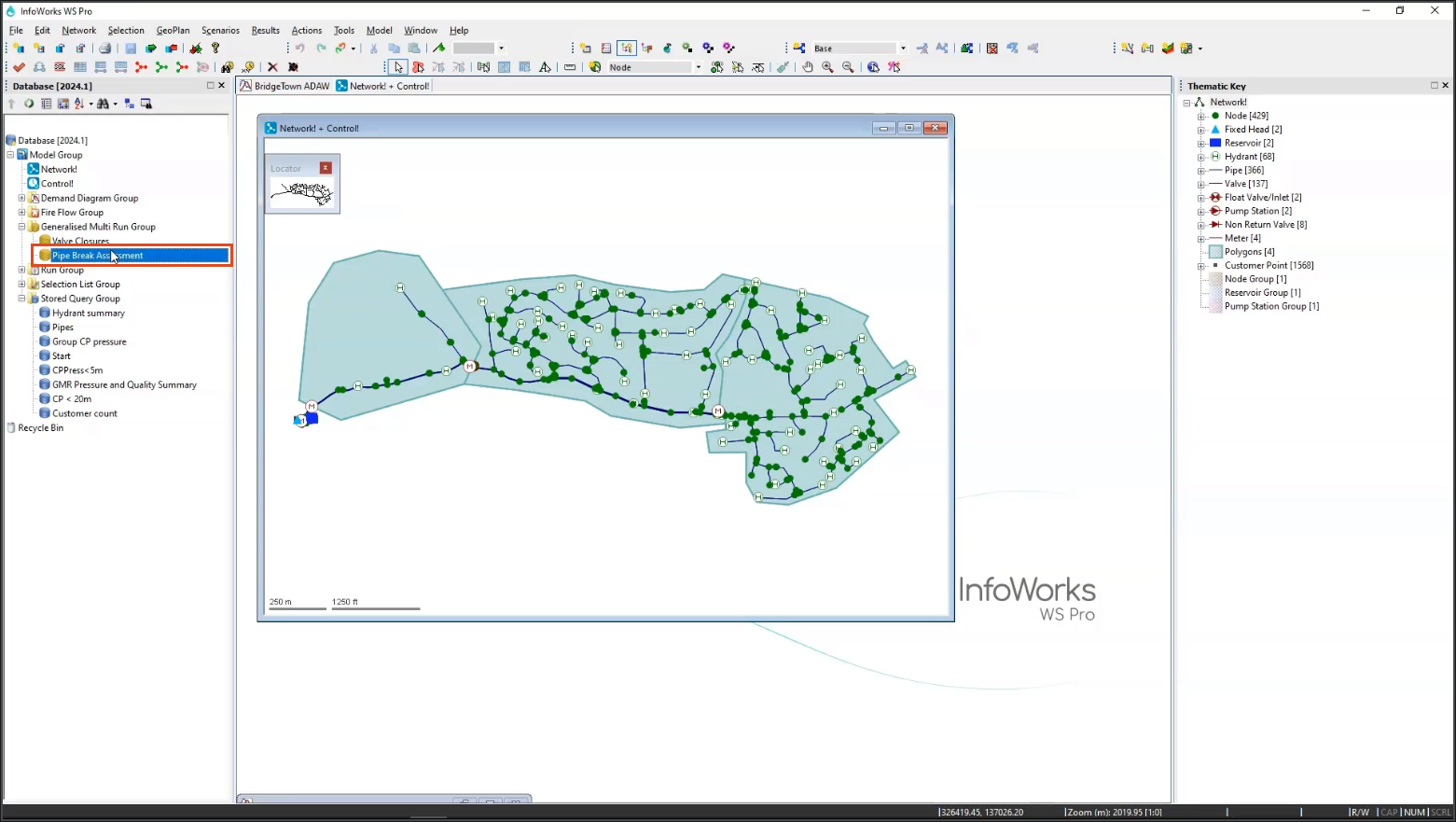
Task: Collapse the Stored Query Group node
Action: click(x=21, y=299)
